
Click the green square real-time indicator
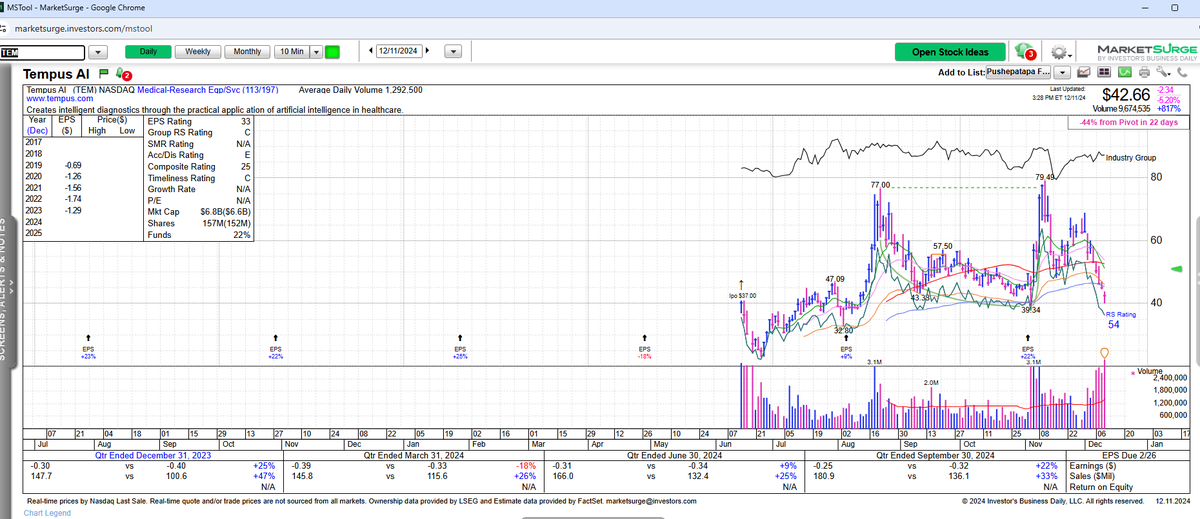pyautogui.click(x=333, y=52)
